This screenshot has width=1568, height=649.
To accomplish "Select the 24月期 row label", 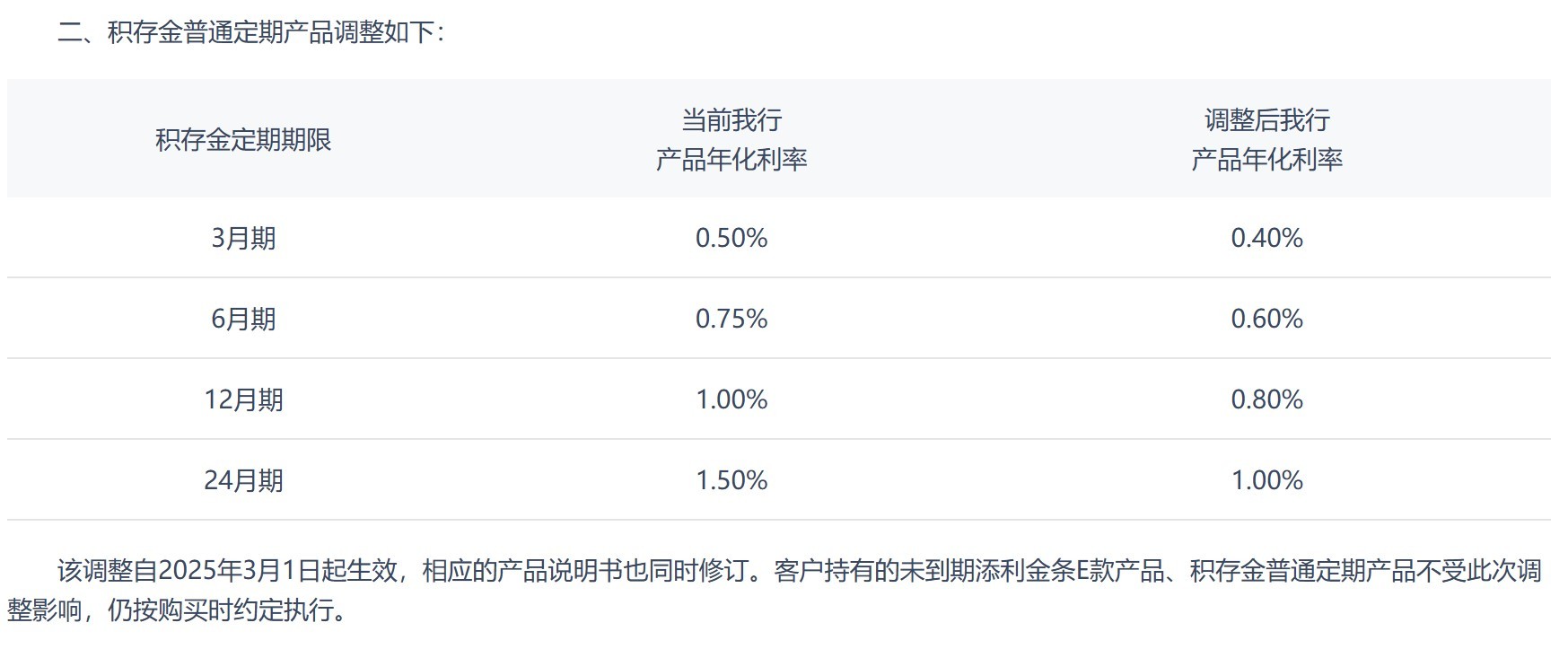I will 243,480.
